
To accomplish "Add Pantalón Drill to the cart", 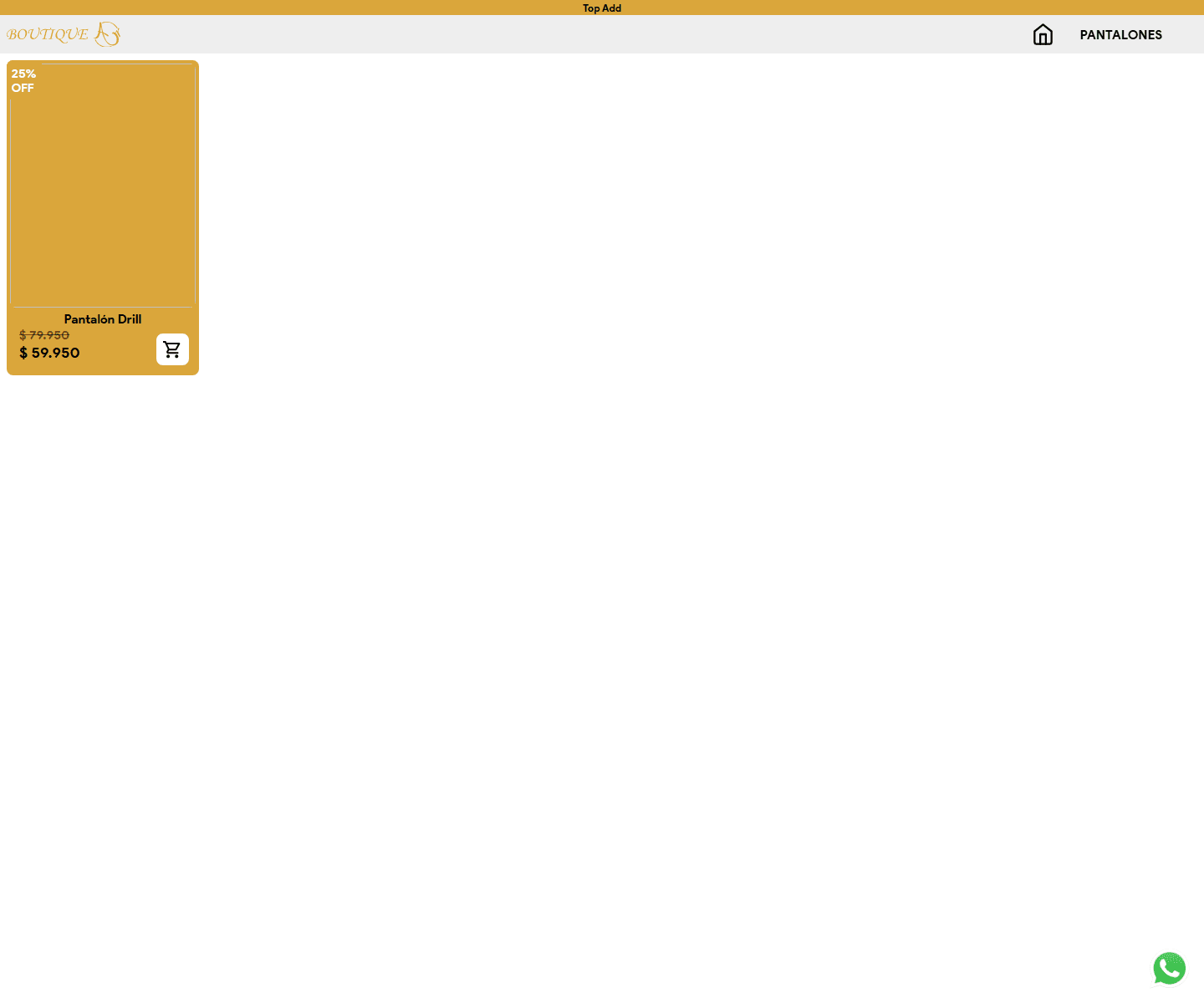I will coord(172,349).
